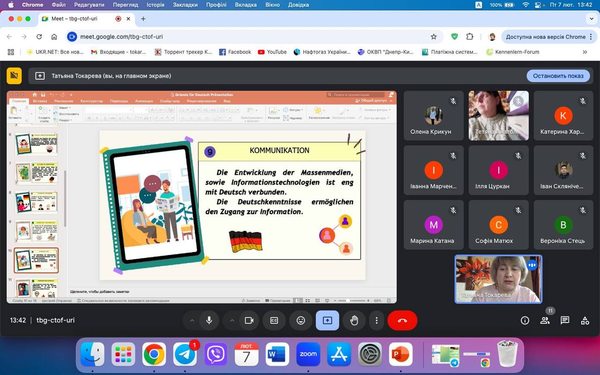
Task: Select Катерина Хар... participant tile
Action: pyautogui.click(x=563, y=116)
